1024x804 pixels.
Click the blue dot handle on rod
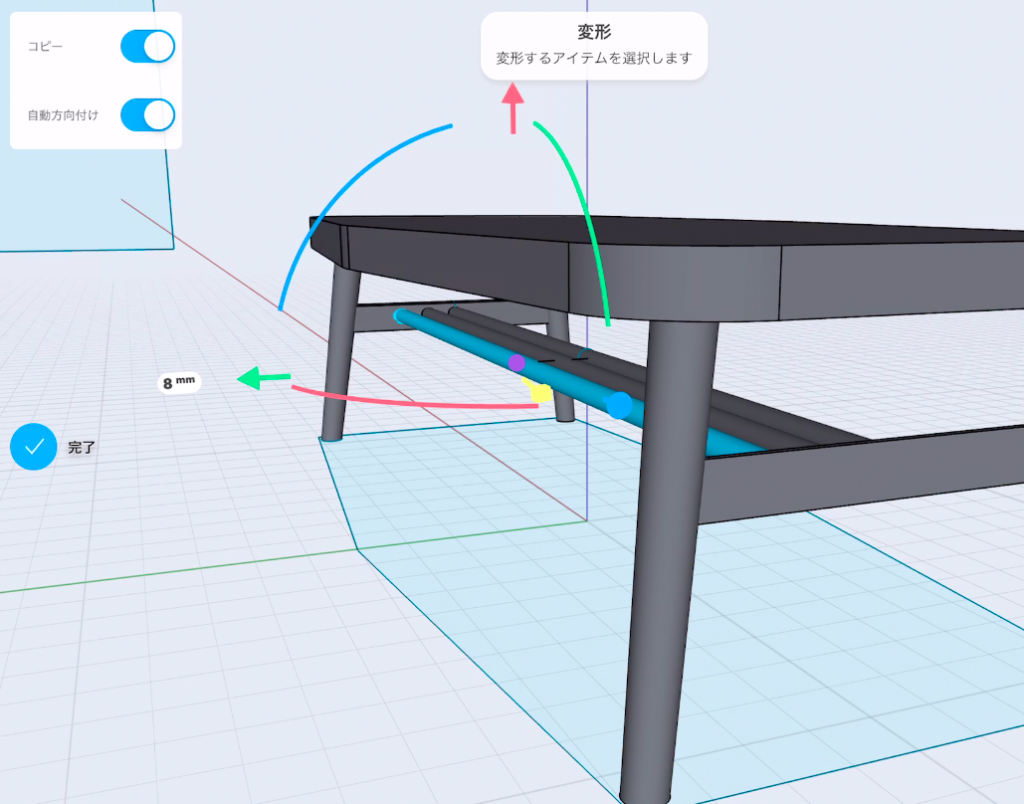point(619,406)
